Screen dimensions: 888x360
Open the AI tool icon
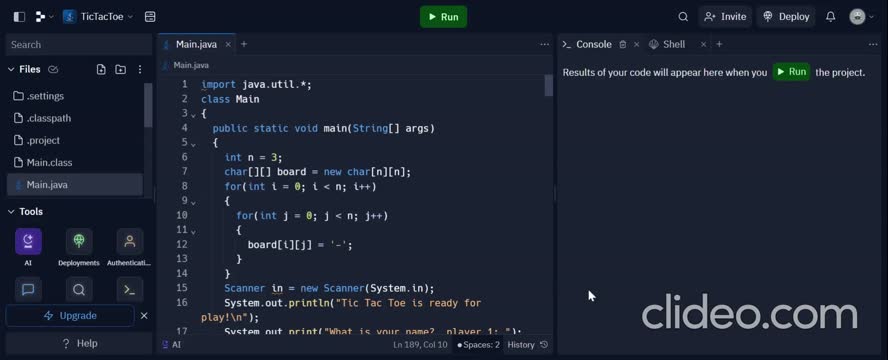pos(28,242)
